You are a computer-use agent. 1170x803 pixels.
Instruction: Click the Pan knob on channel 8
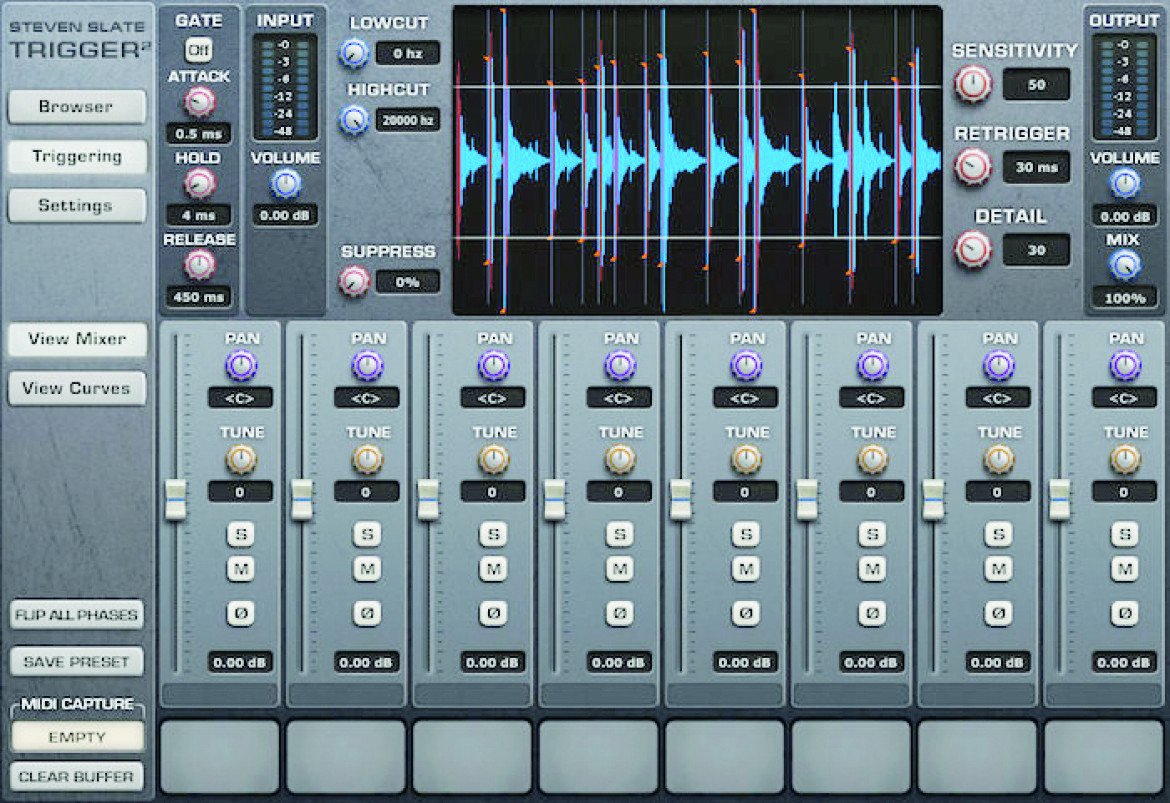point(1125,366)
